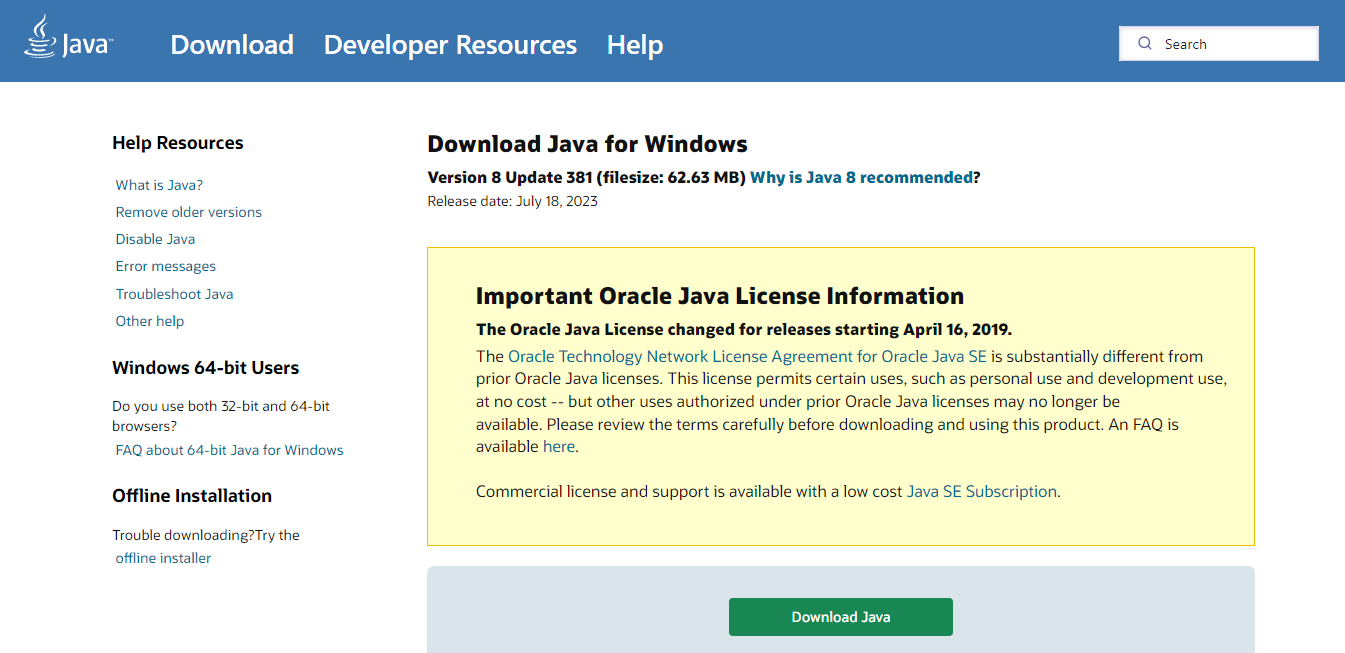
Task: Open the 'Troubleshoot Java' link
Action: 174,294
